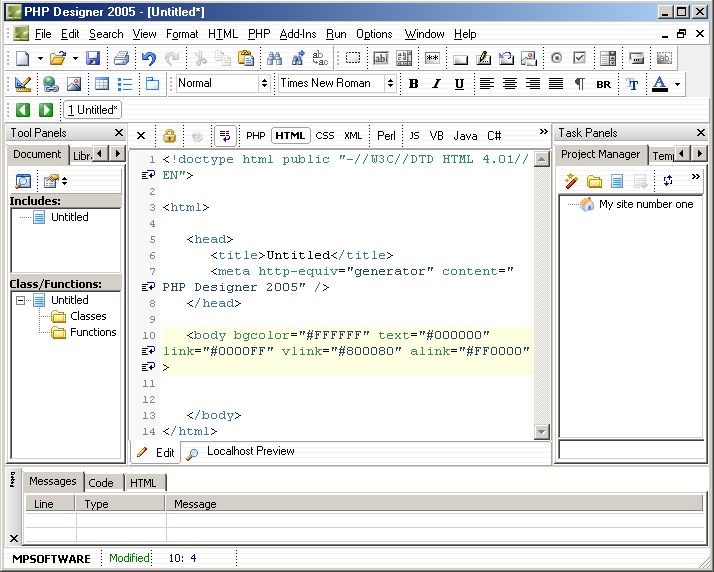Click the editor vertical scrollbar up arrow
This screenshot has height=572, width=714.
click(541, 159)
